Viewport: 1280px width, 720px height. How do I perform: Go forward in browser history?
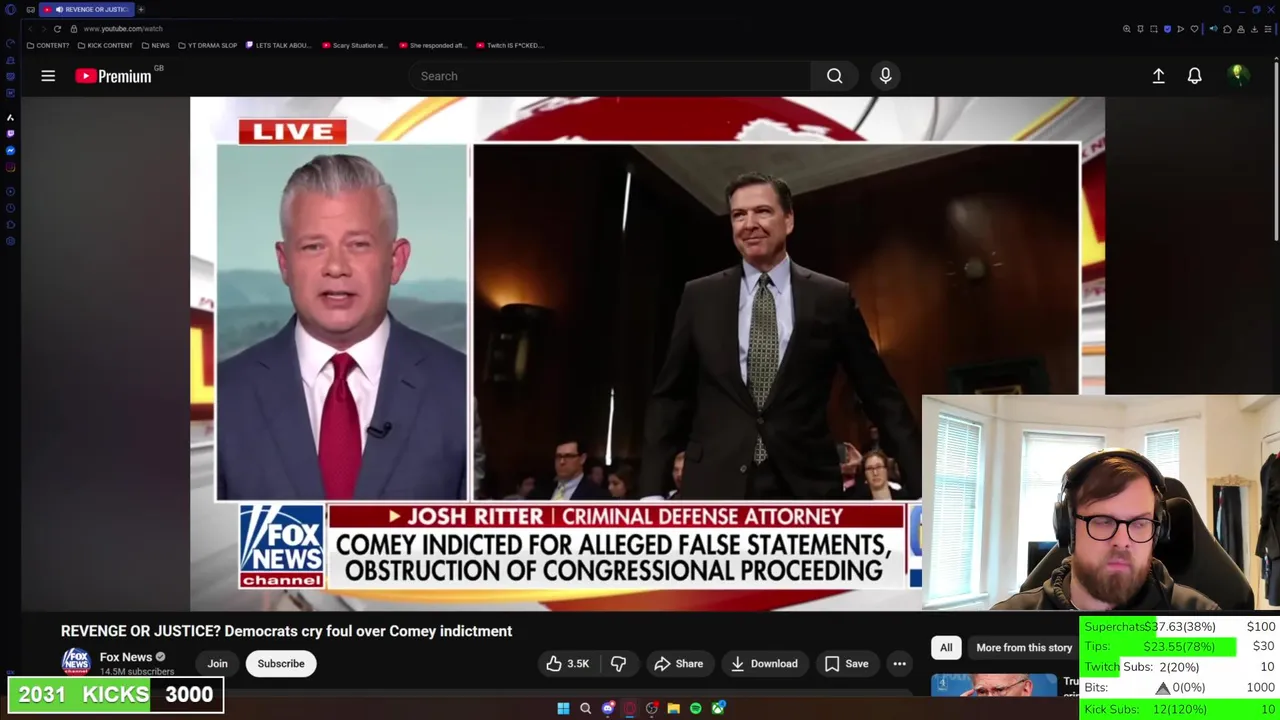44,29
